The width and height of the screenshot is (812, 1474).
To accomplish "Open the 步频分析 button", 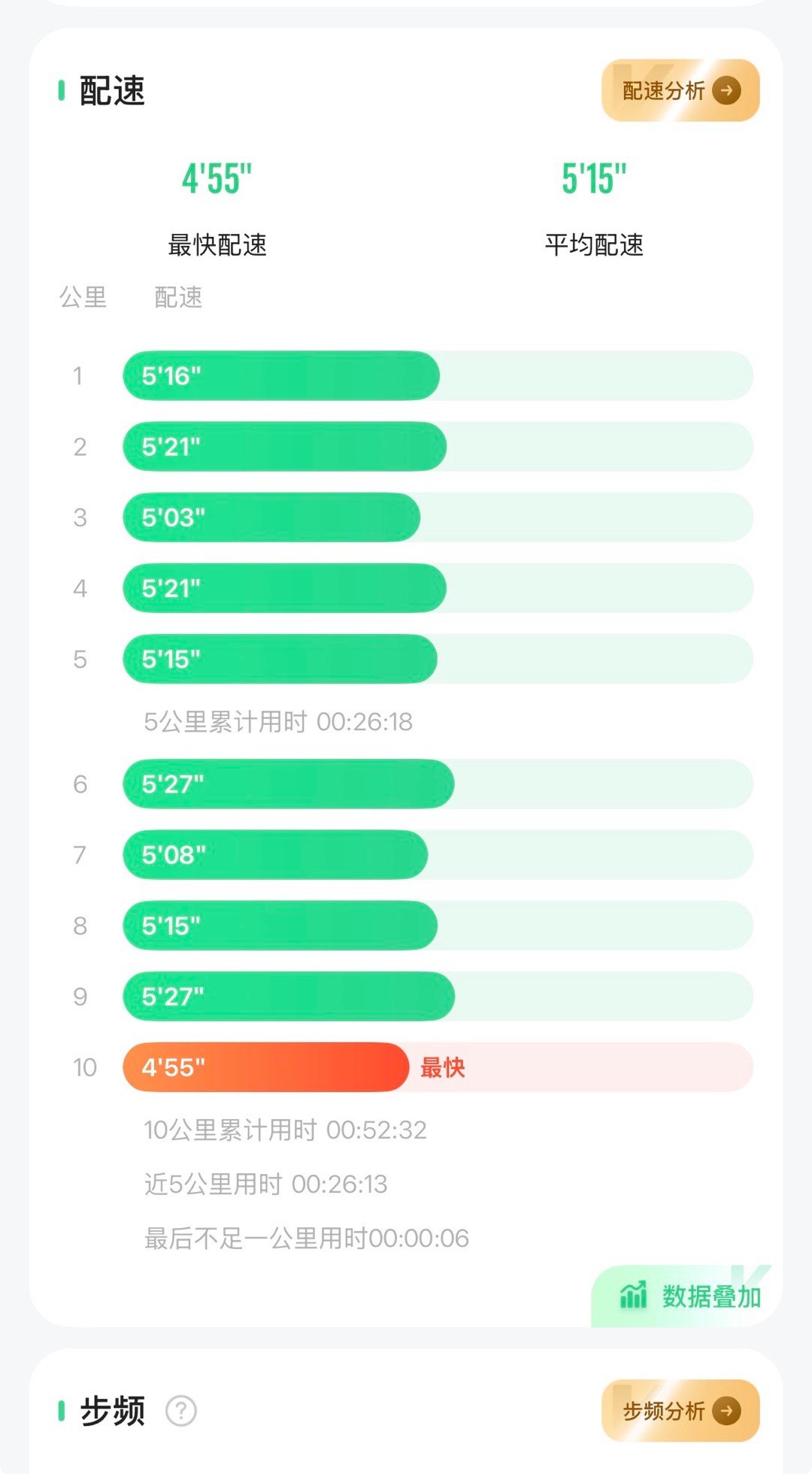I will point(680,1411).
